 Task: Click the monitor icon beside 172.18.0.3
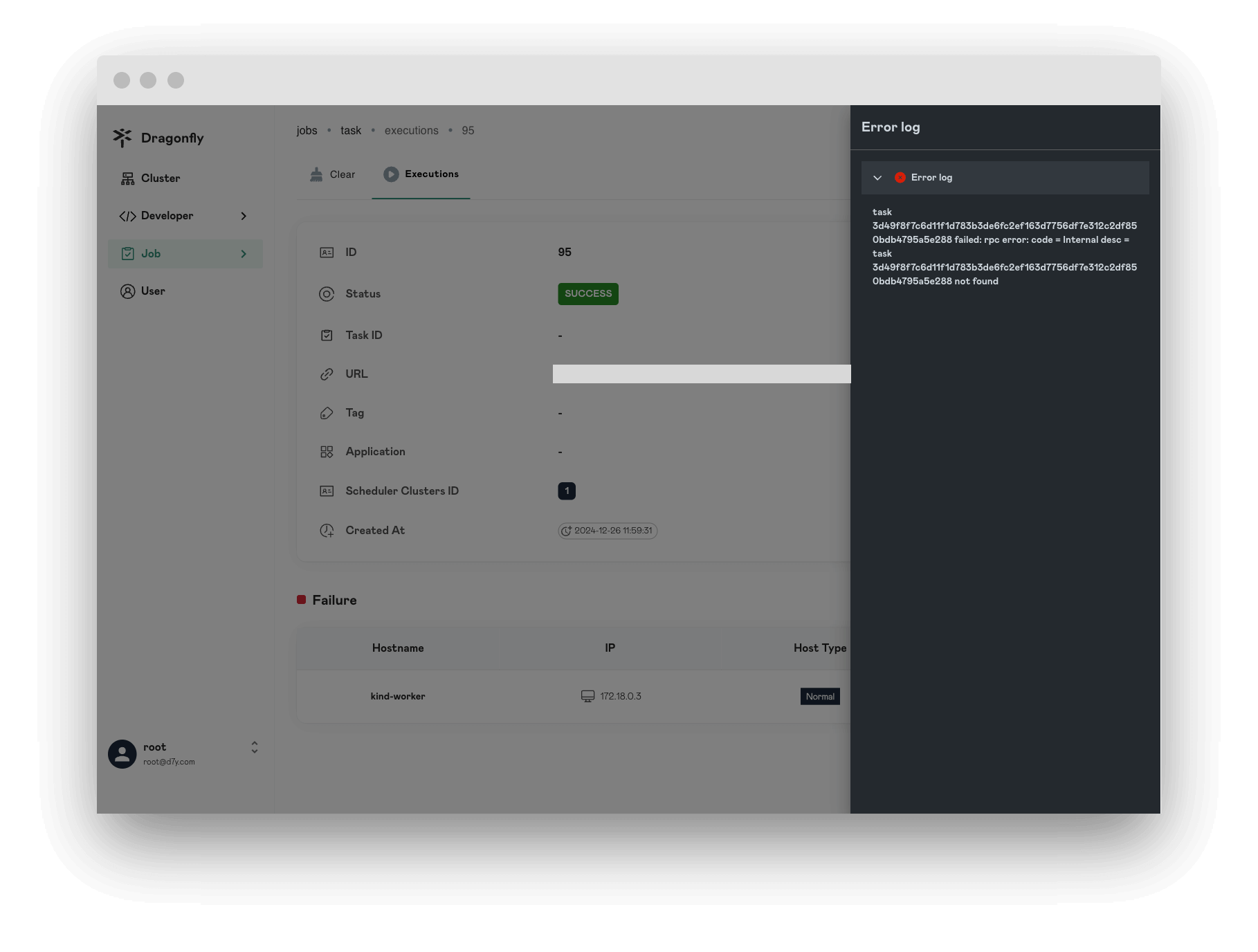click(x=587, y=697)
